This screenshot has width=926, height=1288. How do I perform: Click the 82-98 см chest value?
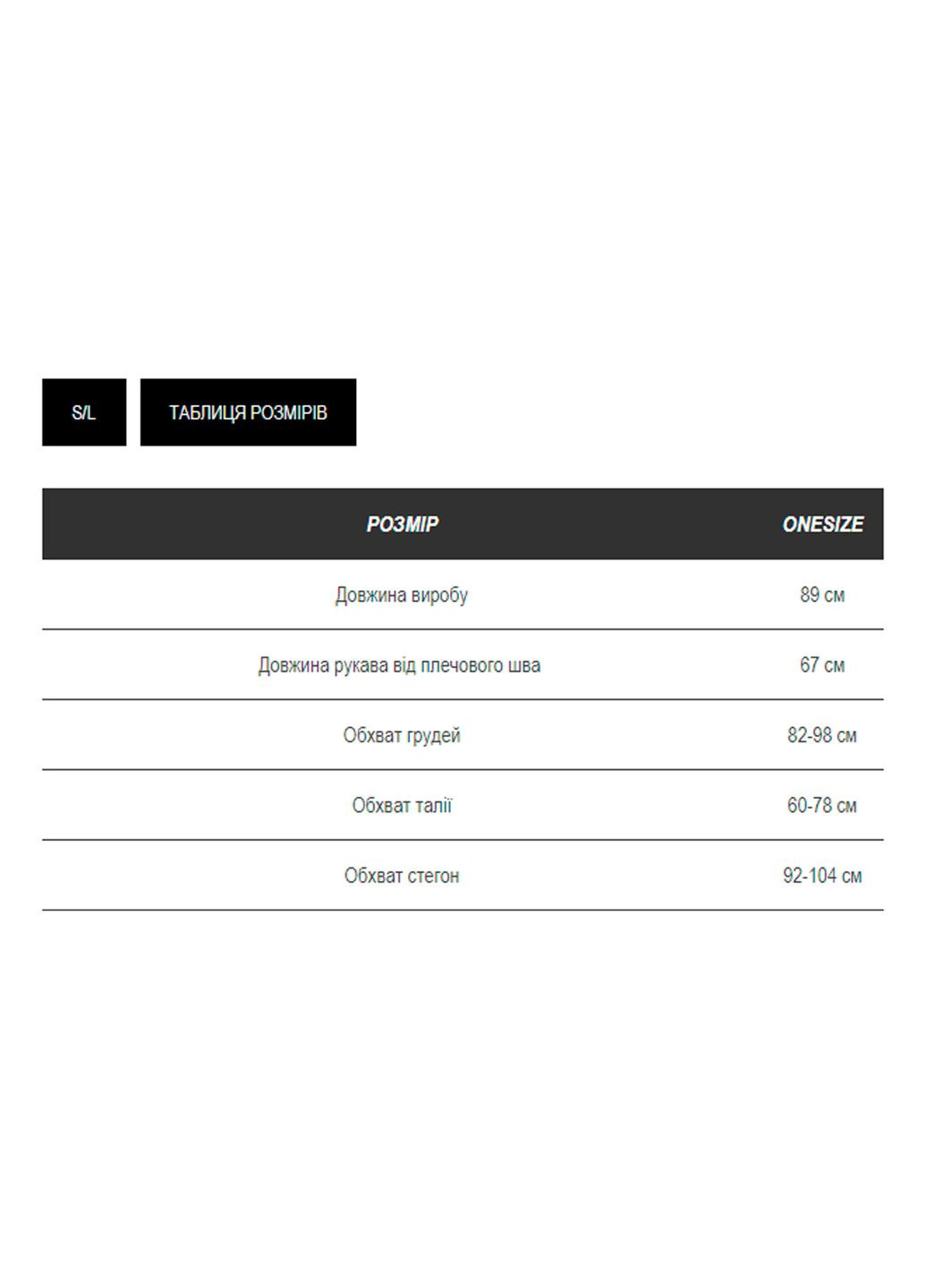coord(822,735)
